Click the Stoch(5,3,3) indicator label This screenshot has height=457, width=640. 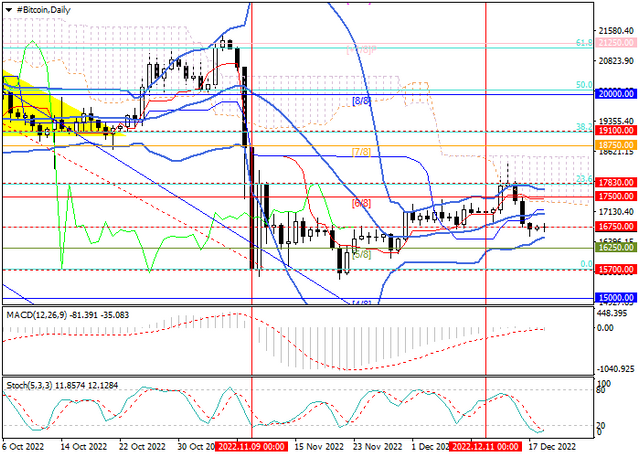pyautogui.click(x=29, y=386)
